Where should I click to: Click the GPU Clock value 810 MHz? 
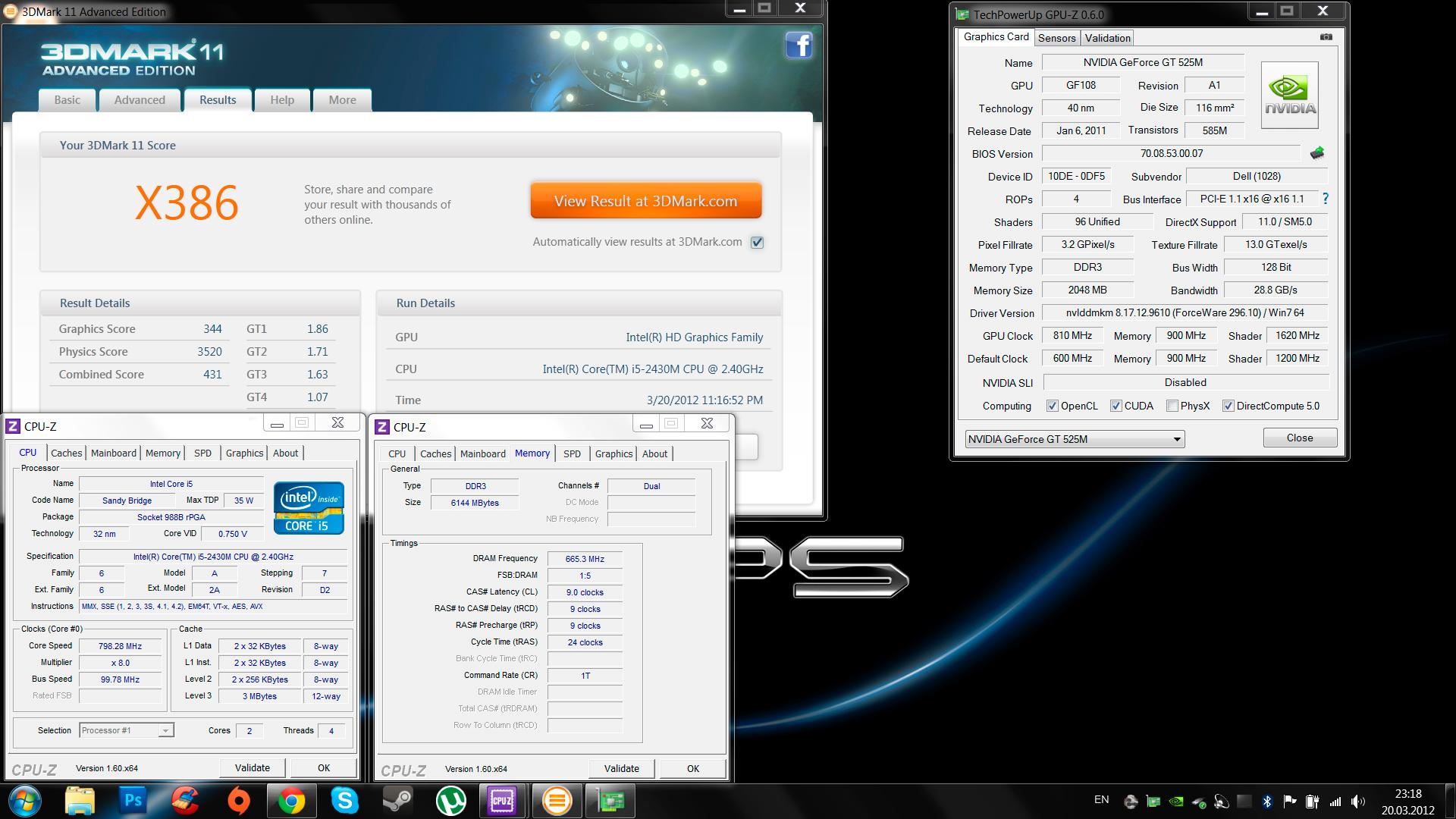(x=1072, y=335)
